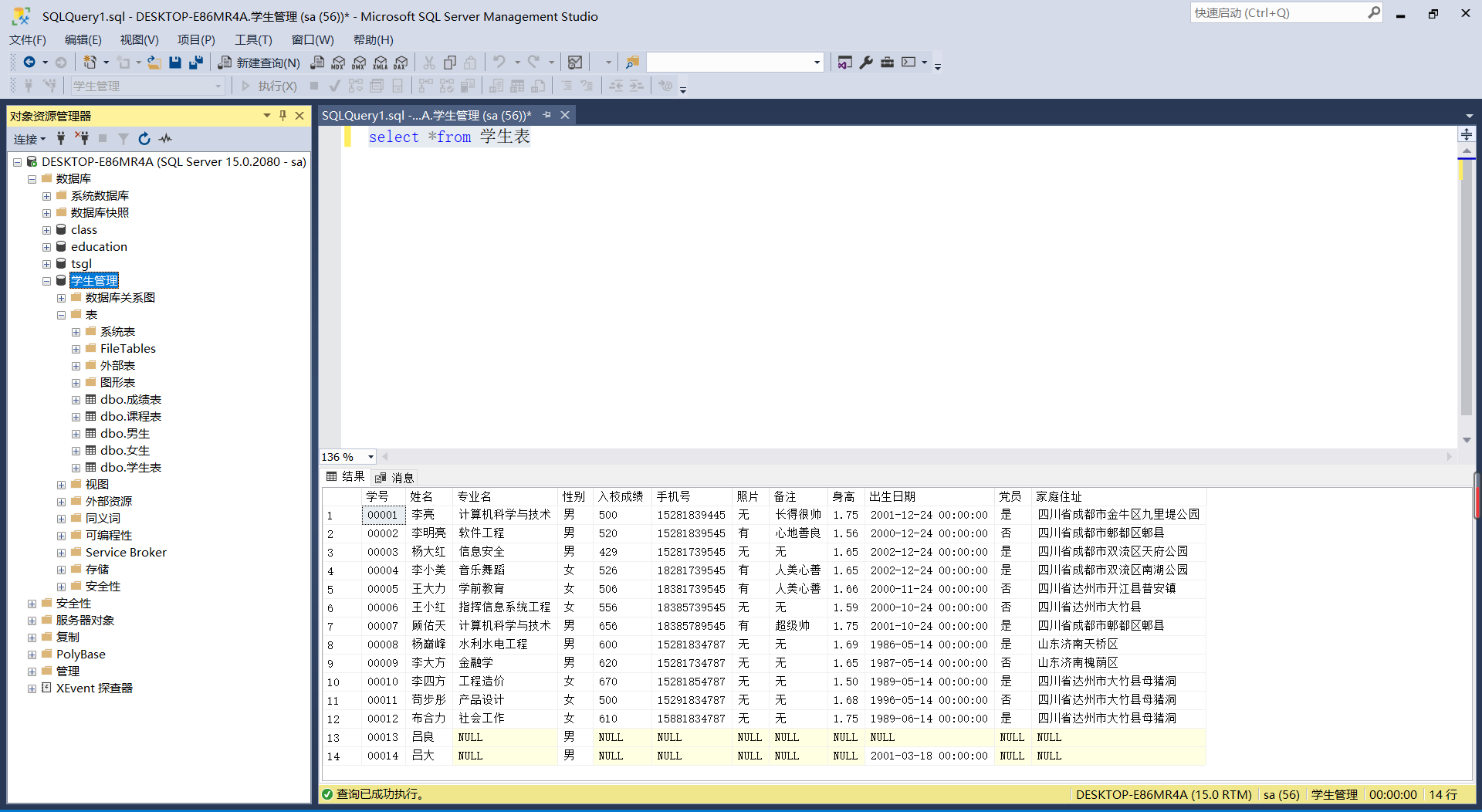
Task: Open a Database Engine Query icon next to 新建查询
Action: coord(317,63)
